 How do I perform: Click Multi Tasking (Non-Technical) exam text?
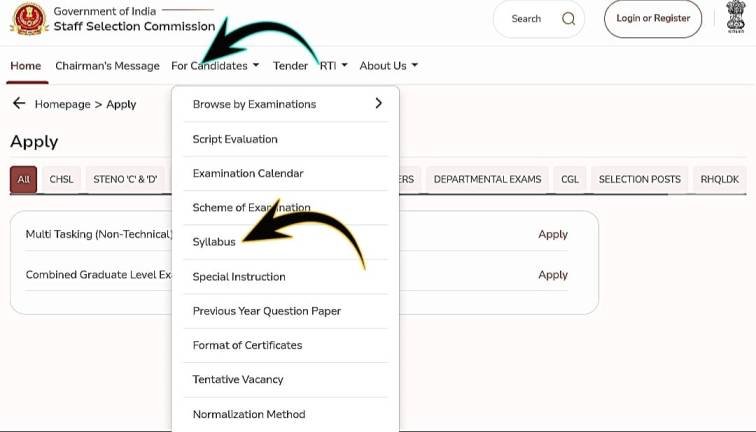[x=99, y=234]
